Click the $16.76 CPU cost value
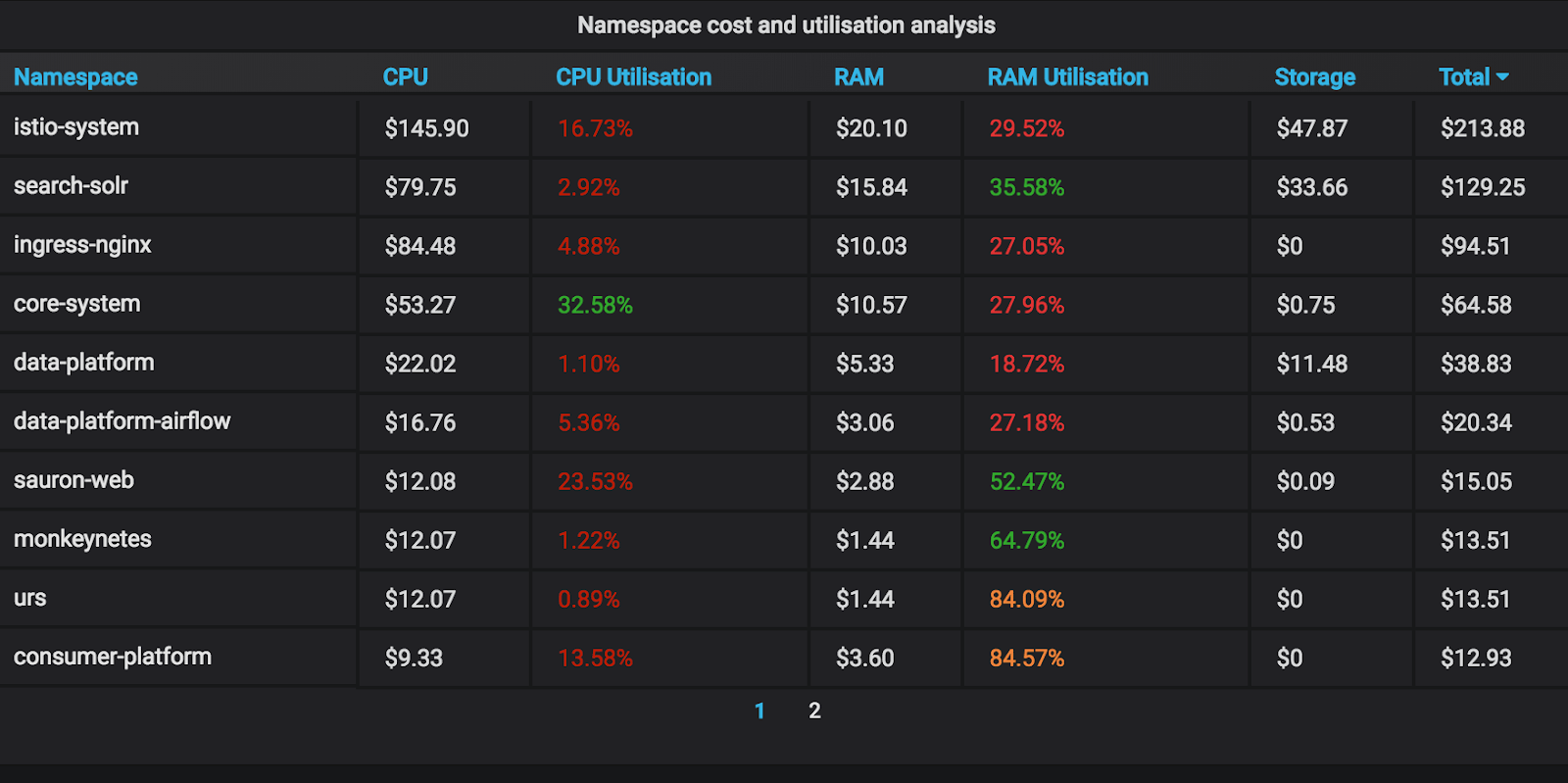This screenshot has height=783, width=1568. [x=420, y=422]
